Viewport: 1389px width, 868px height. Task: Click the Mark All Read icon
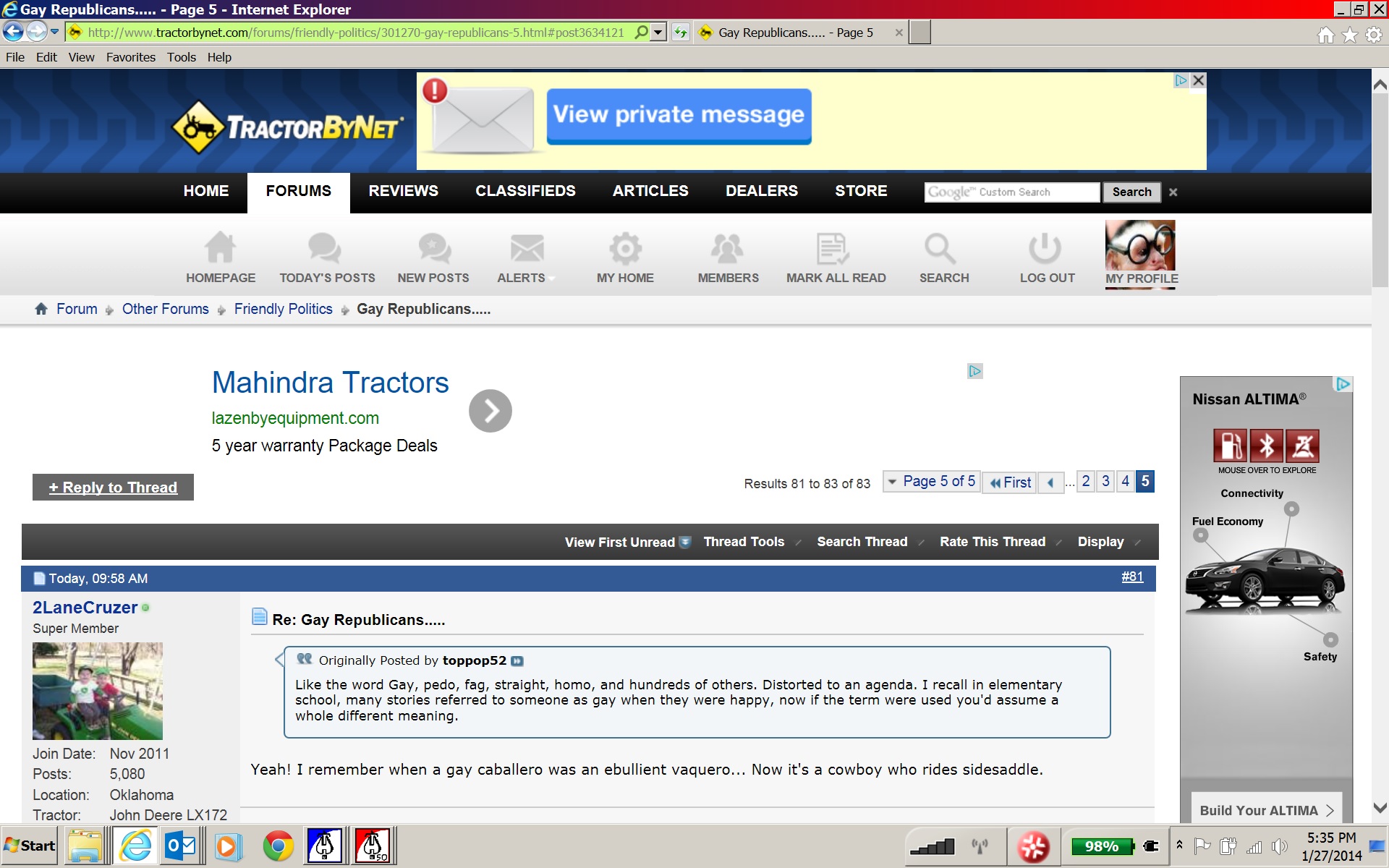[833, 248]
